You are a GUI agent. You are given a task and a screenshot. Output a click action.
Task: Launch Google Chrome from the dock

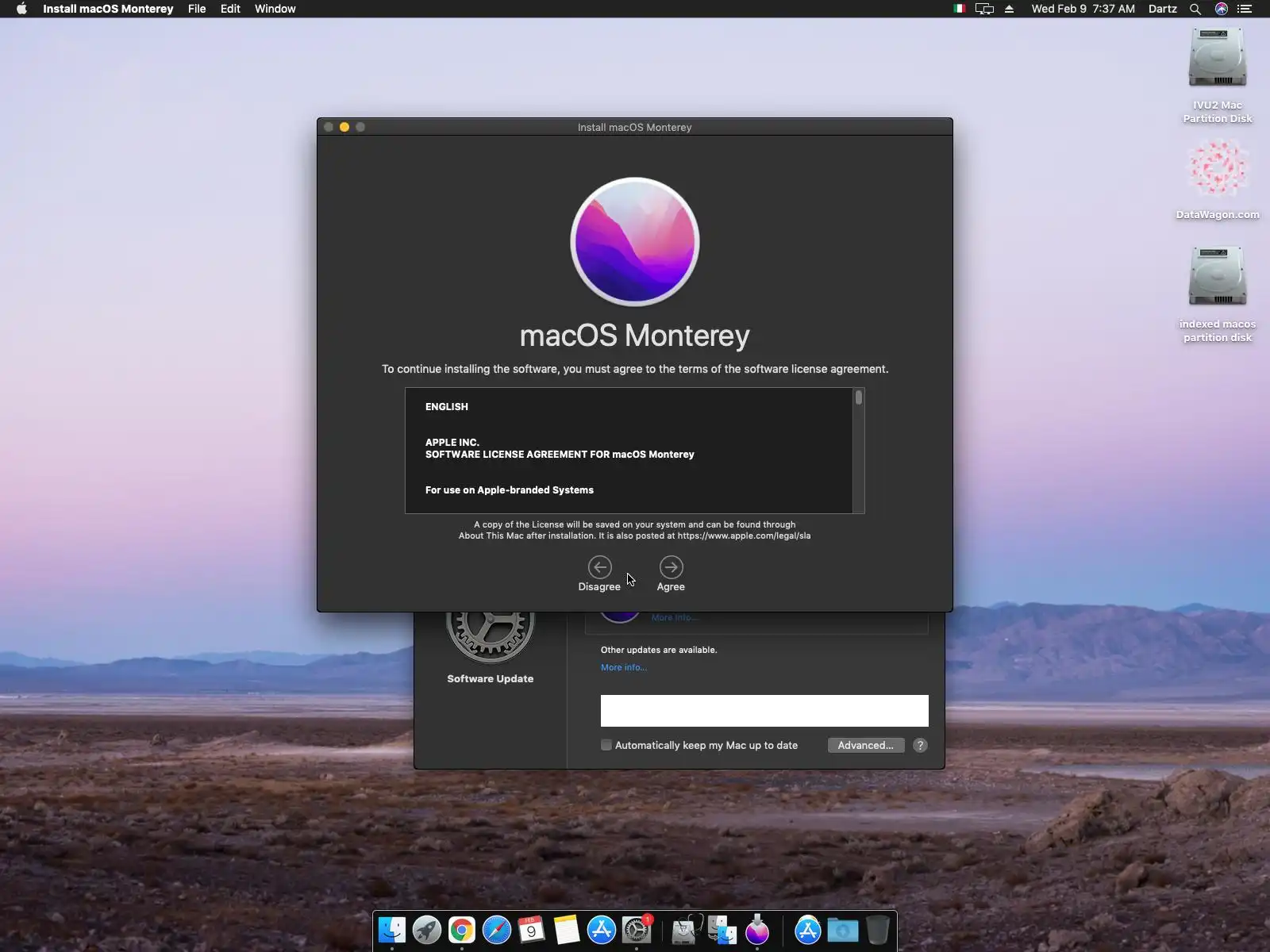coord(462,930)
